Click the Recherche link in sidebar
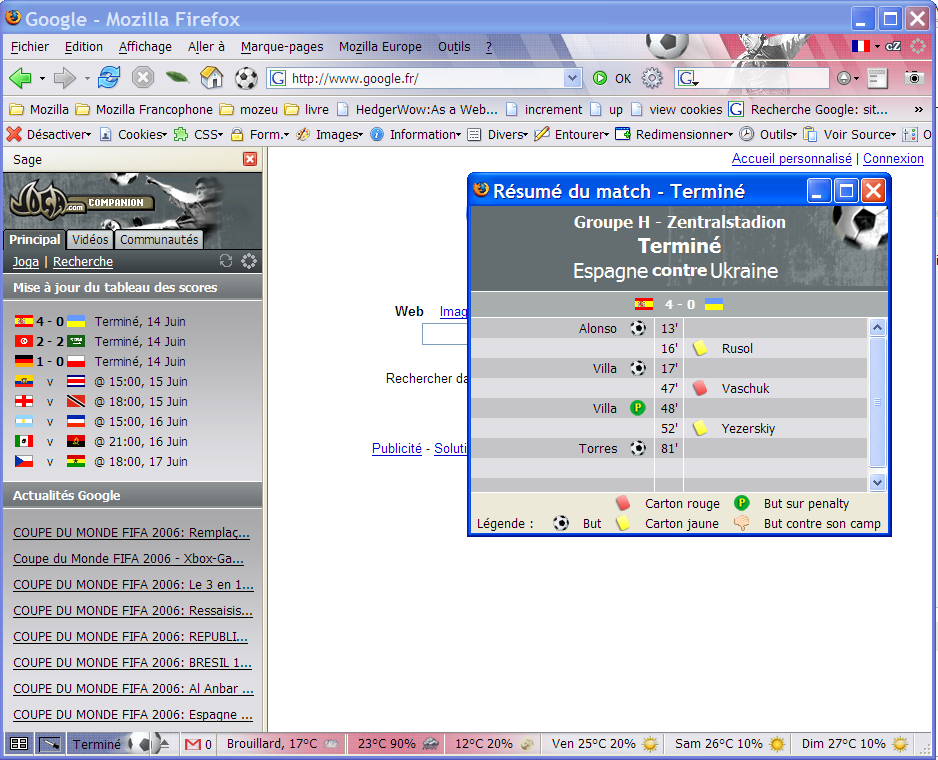The image size is (938, 760). (83, 262)
